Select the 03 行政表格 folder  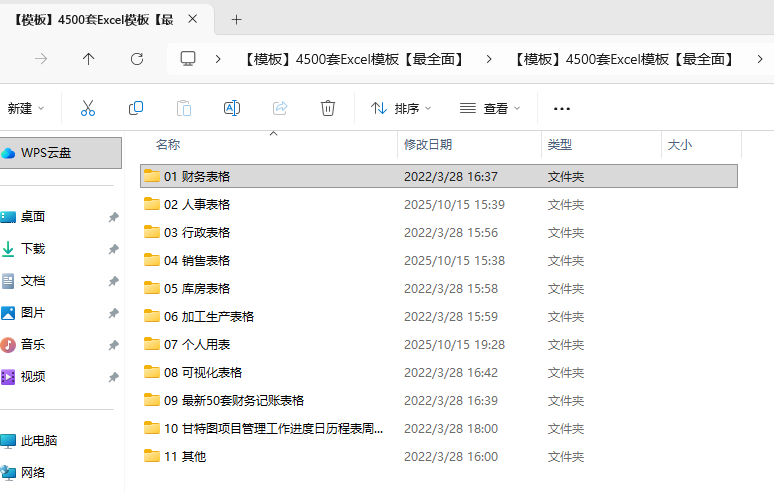(x=439, y=232)
